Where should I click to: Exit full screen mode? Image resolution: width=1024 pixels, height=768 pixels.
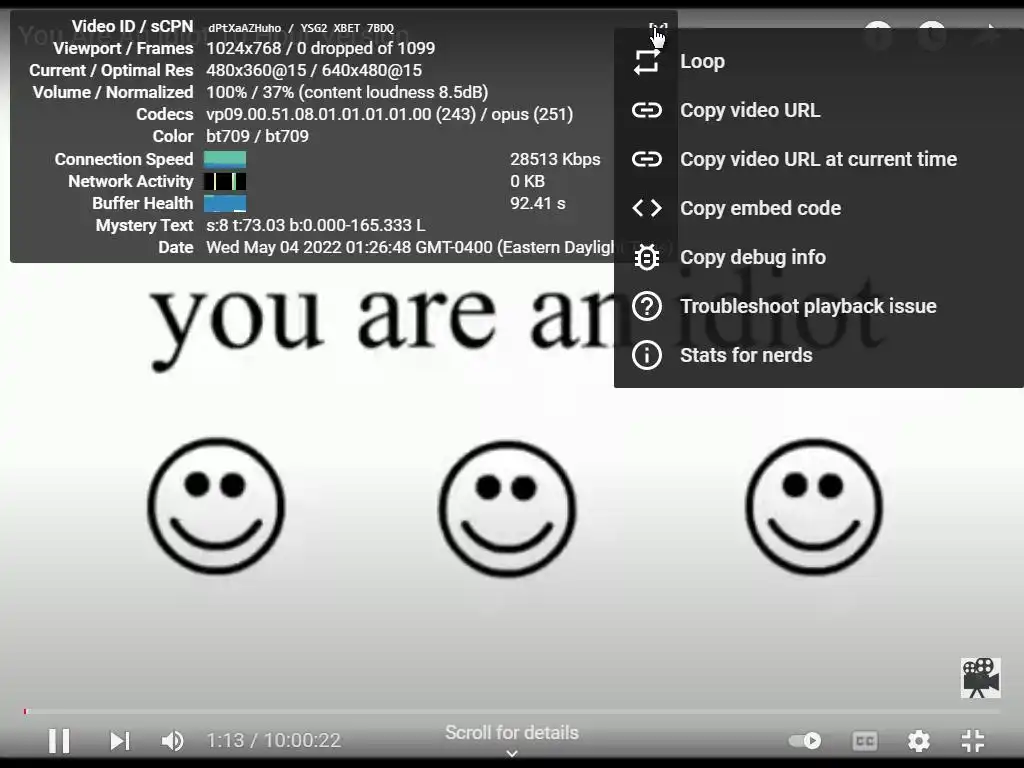tap(972, 741)
